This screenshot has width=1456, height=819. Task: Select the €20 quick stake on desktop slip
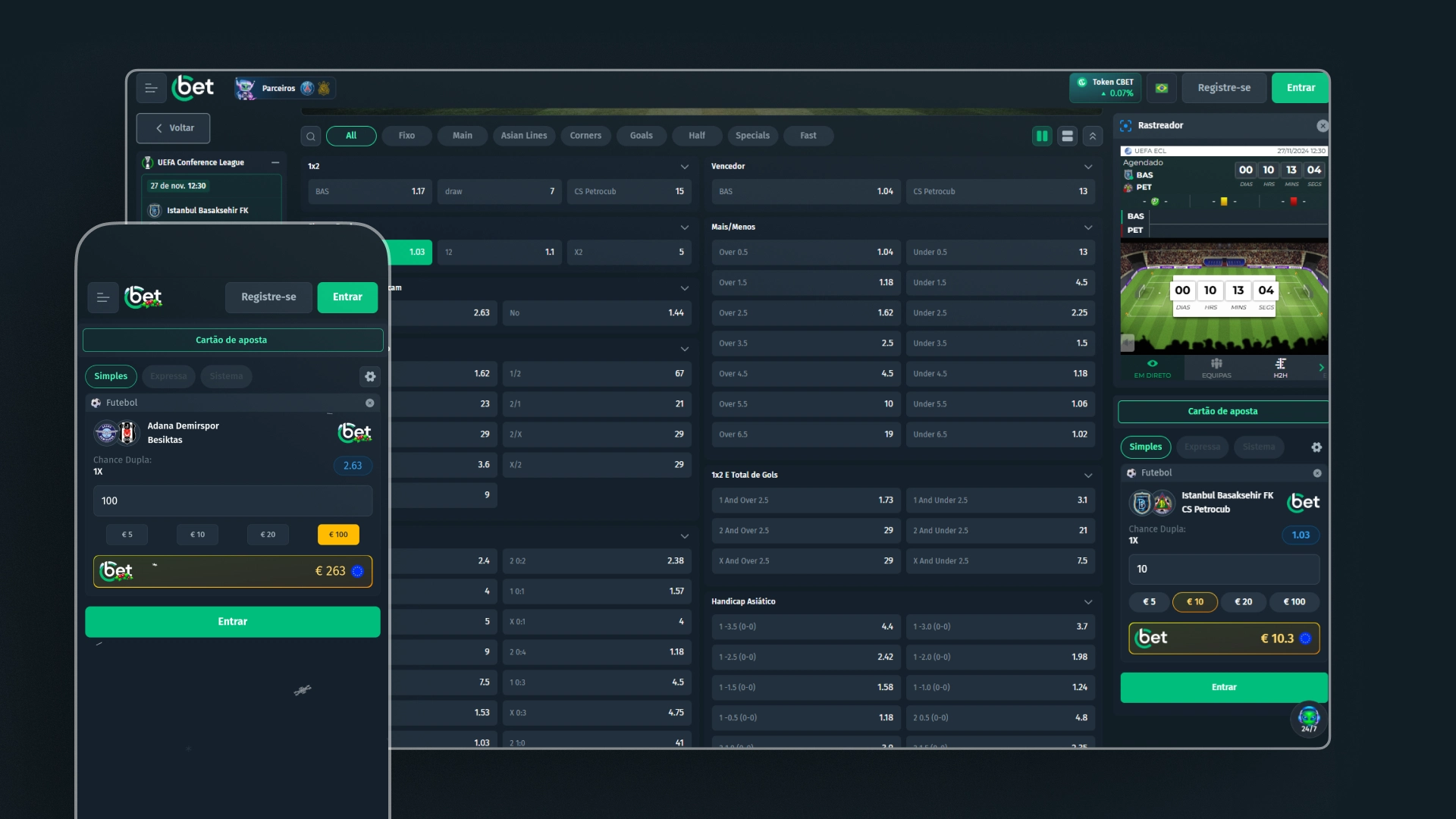click(1243, 602)
